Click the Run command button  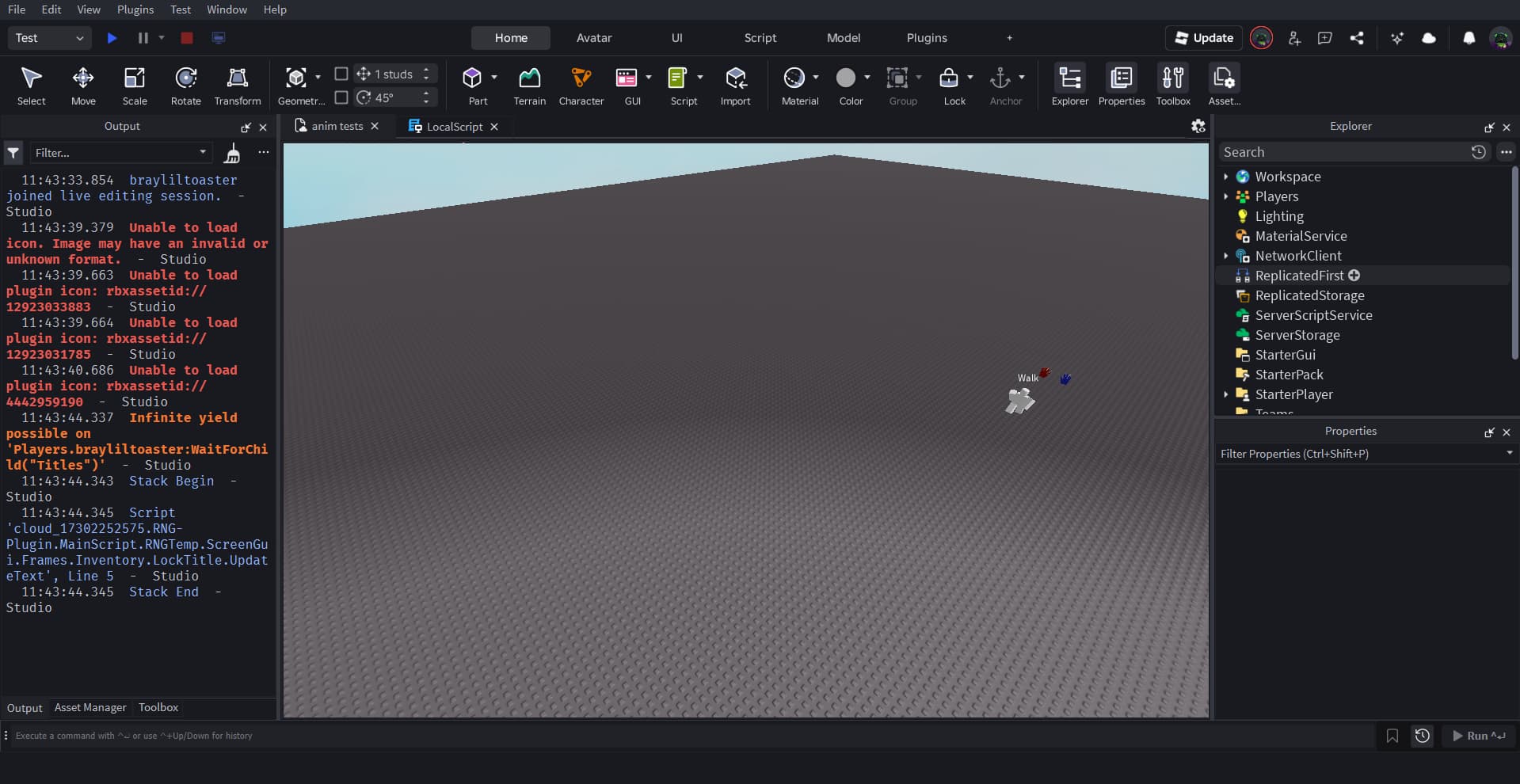[x=1478, y=736]
